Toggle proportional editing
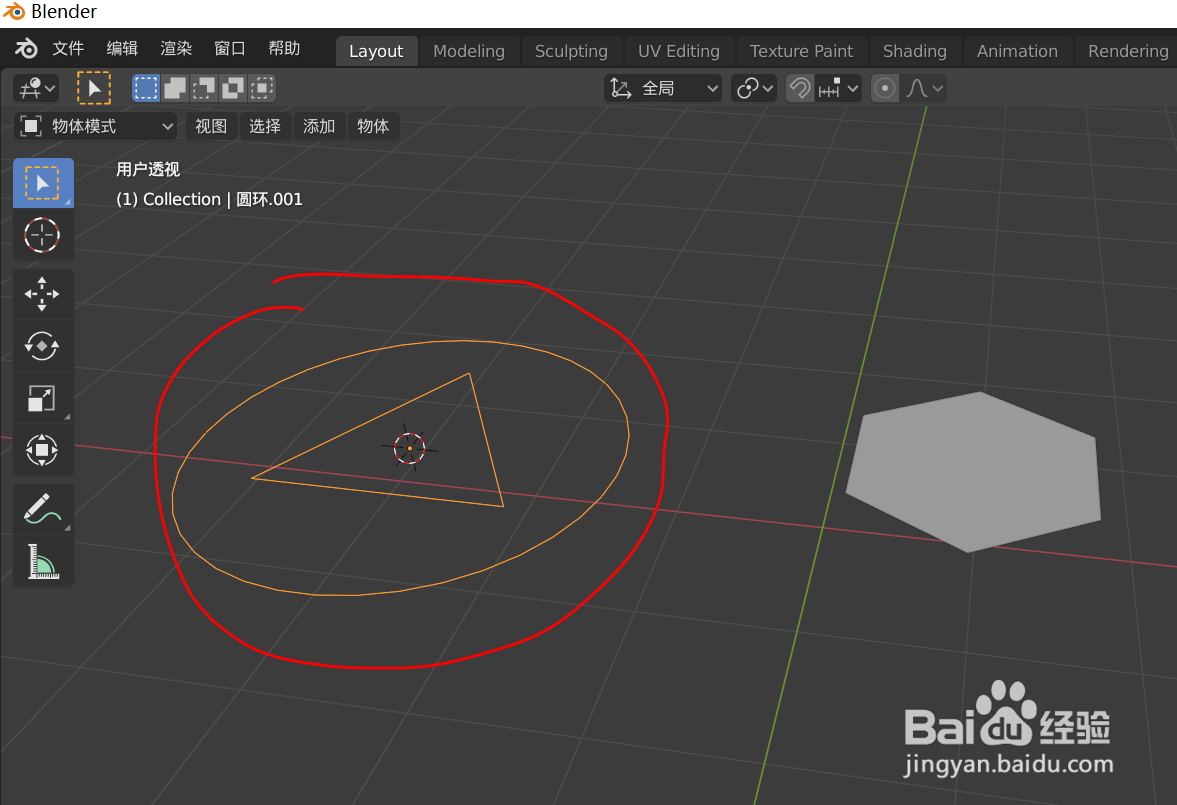This screenshot has width=1177, height=805. point(884,88)
